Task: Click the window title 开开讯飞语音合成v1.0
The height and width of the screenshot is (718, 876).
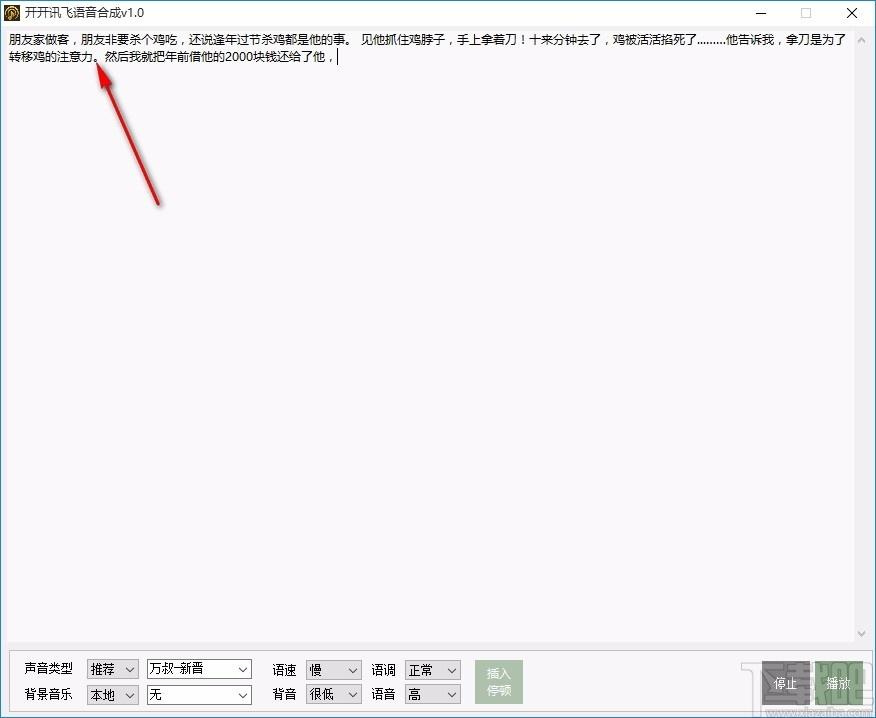Action: 84,13
